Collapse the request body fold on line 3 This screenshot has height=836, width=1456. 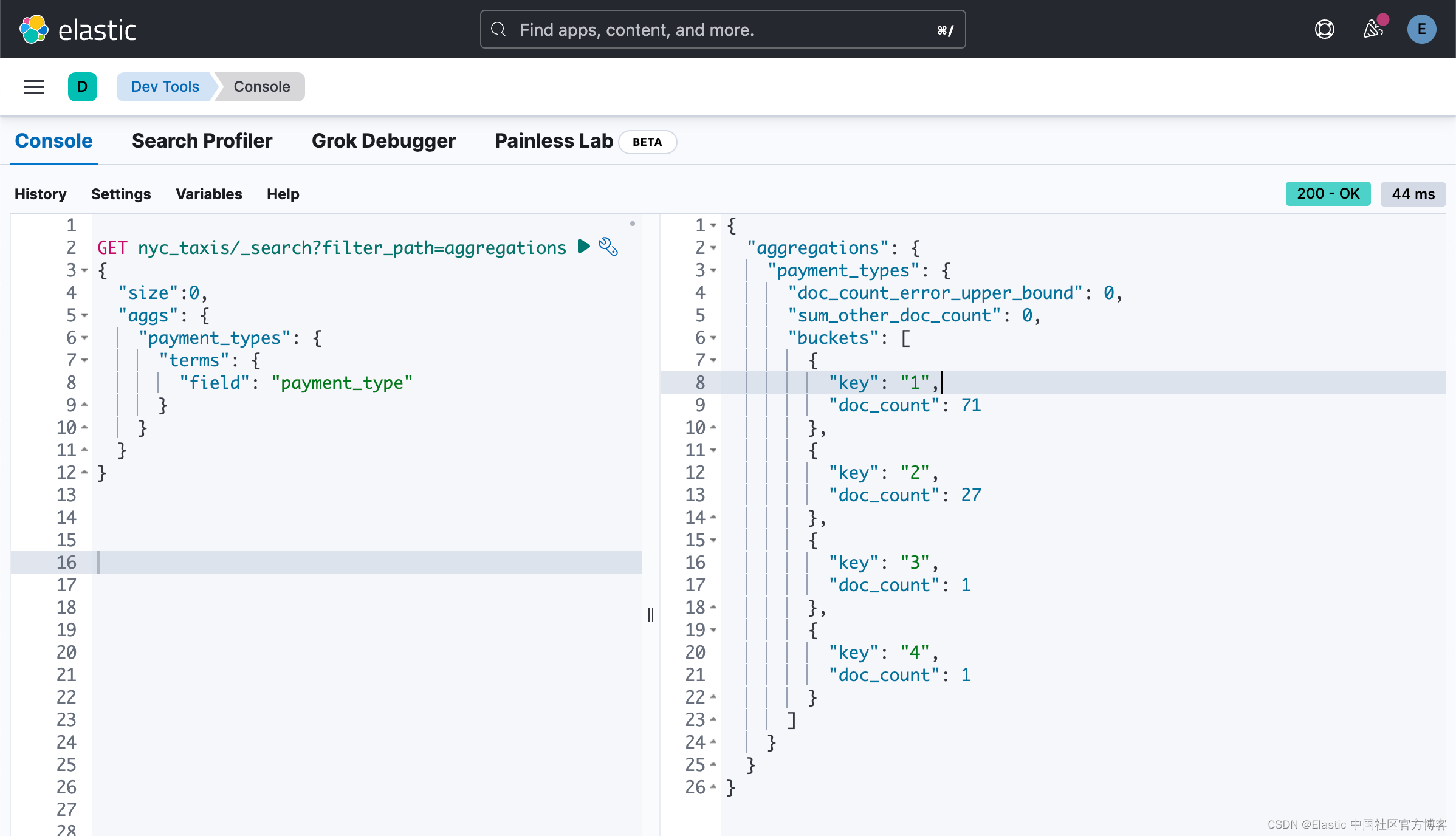84,270
